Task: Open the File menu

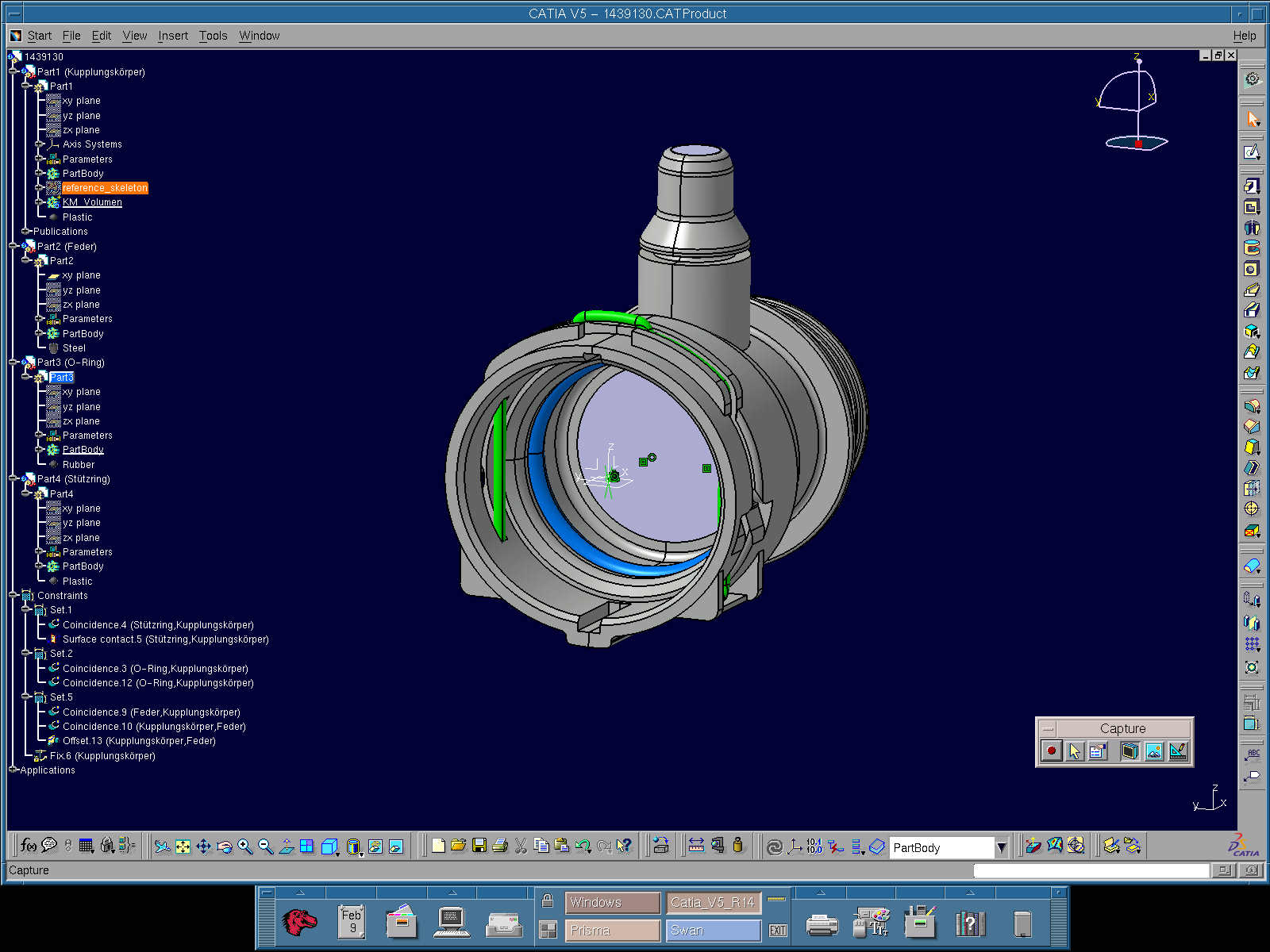Action: (x=71, y=36)
